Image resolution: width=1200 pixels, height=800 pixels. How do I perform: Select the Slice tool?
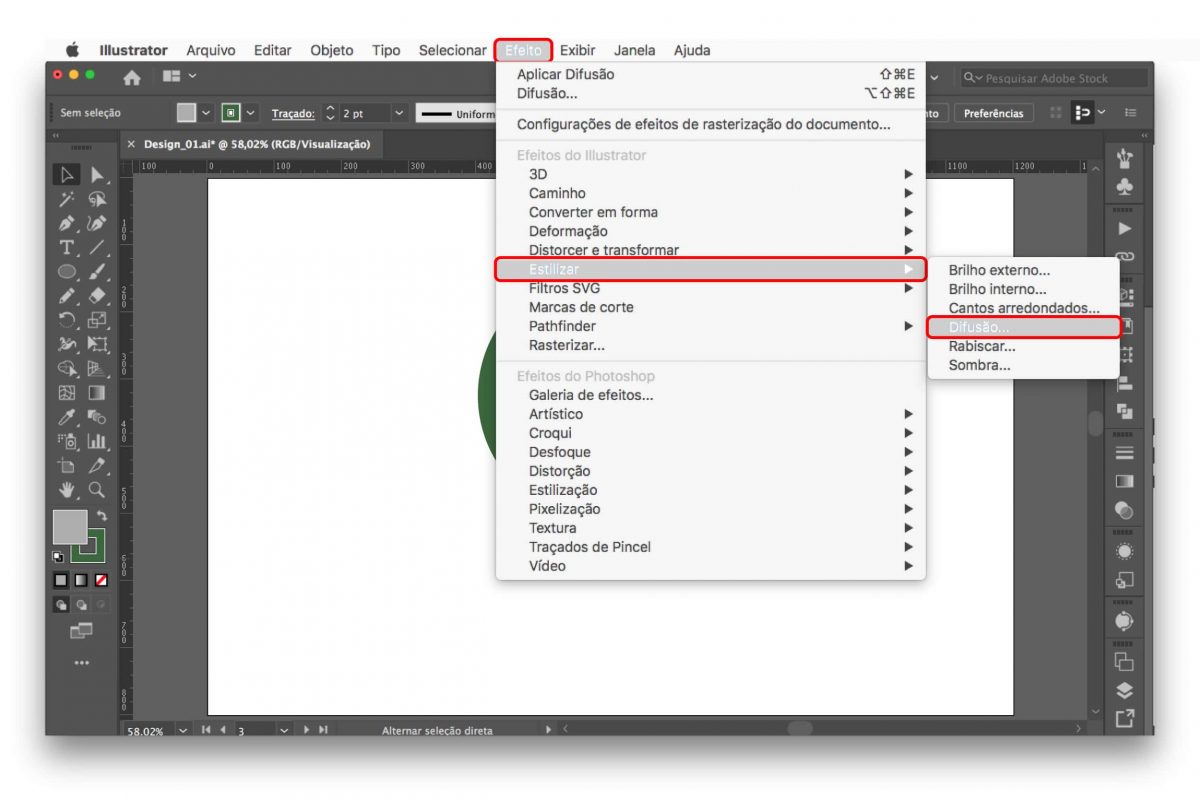97,465
